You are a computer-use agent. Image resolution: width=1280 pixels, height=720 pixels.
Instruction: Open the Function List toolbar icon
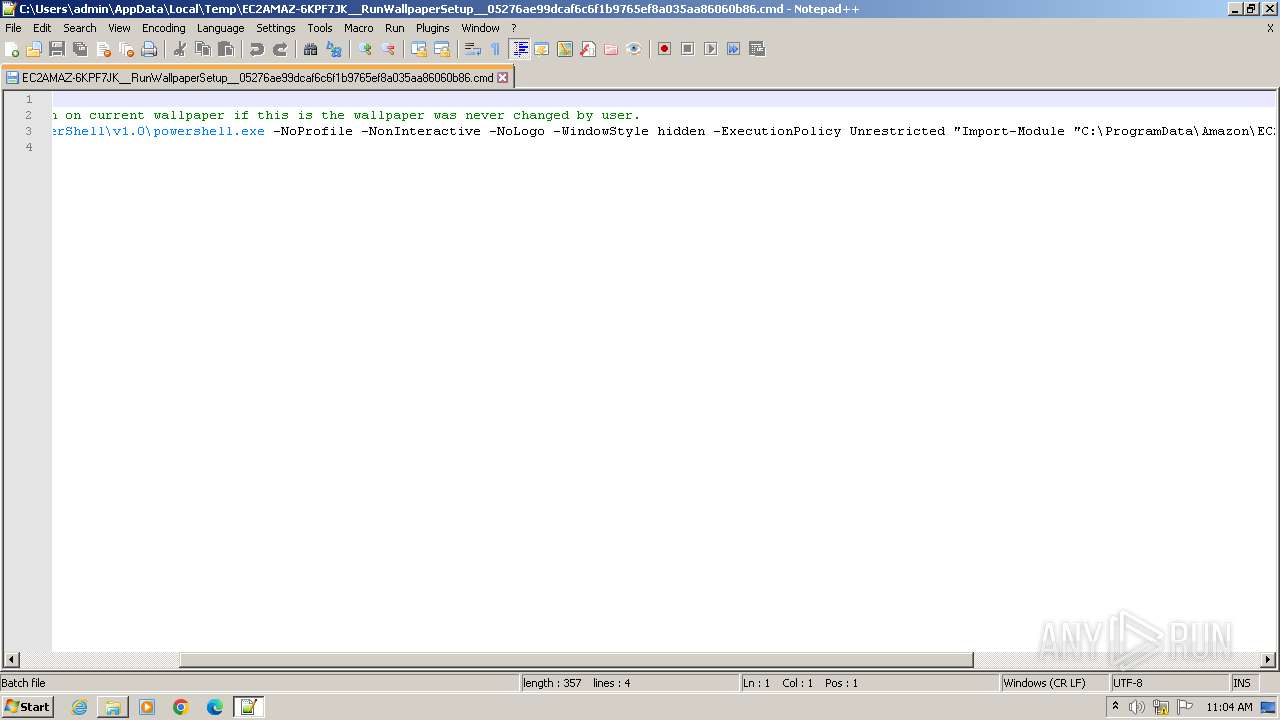(588, 49)
